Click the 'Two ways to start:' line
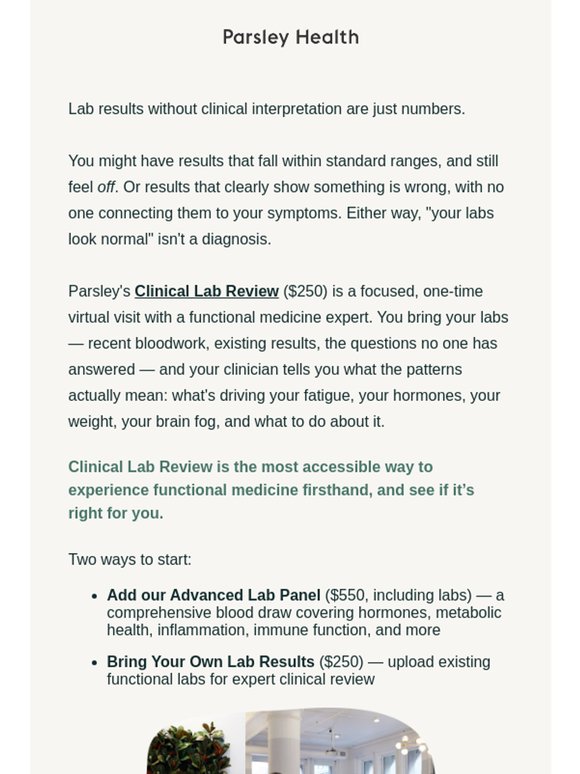Image resolution: width=580 pixels, height=774 pixels. coord(130,560)
